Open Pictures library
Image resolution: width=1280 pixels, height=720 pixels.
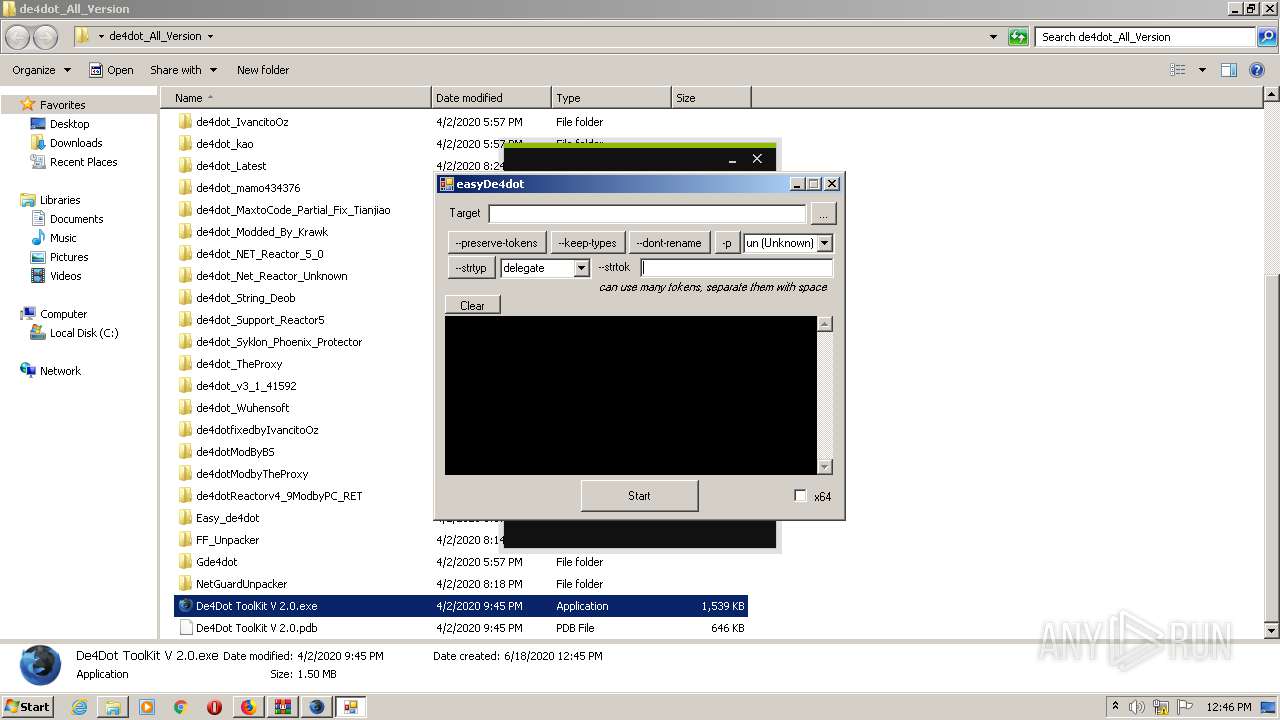(x=69, y=257)
